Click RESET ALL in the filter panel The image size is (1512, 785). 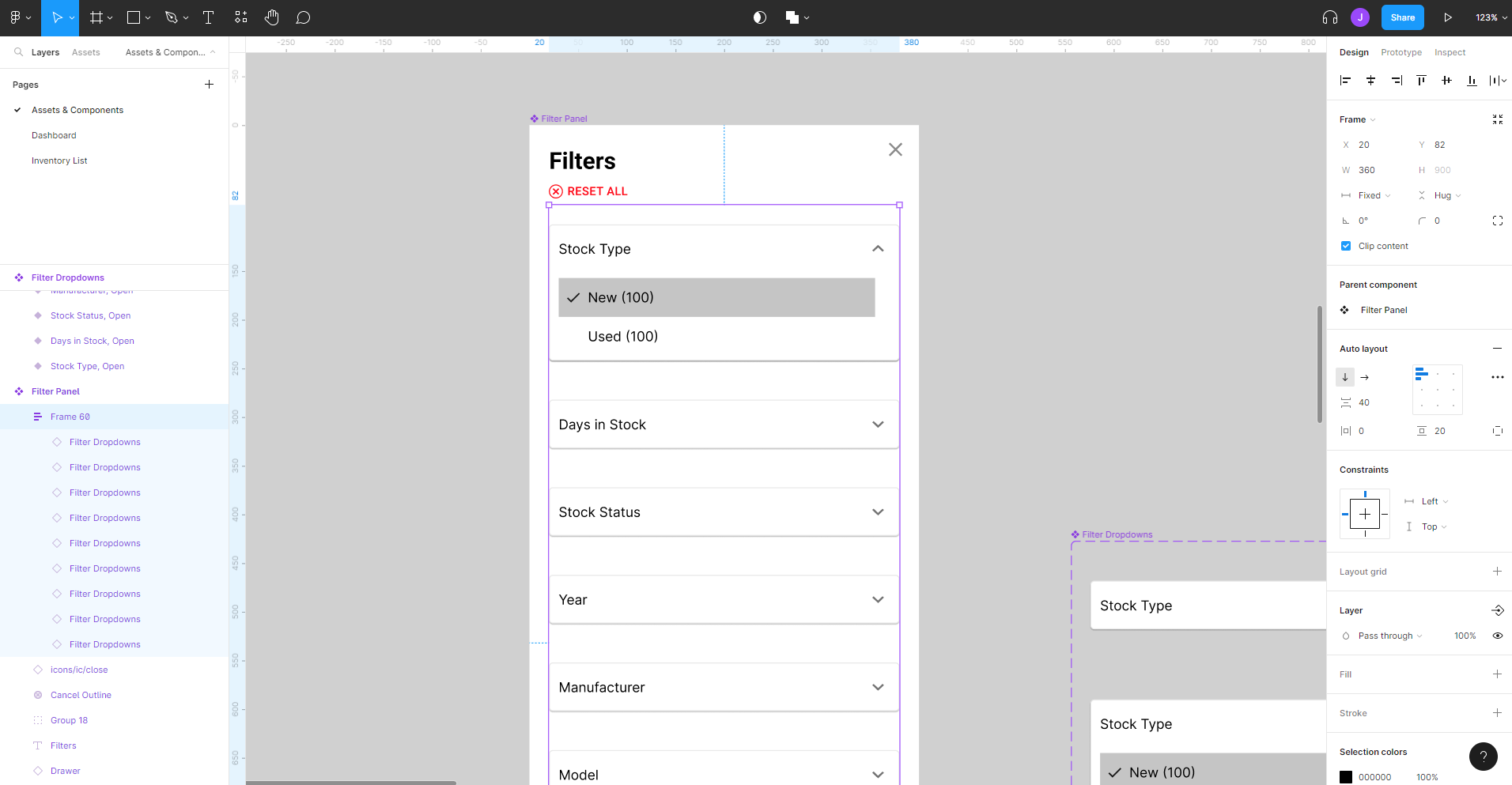(x=588, y=191)
